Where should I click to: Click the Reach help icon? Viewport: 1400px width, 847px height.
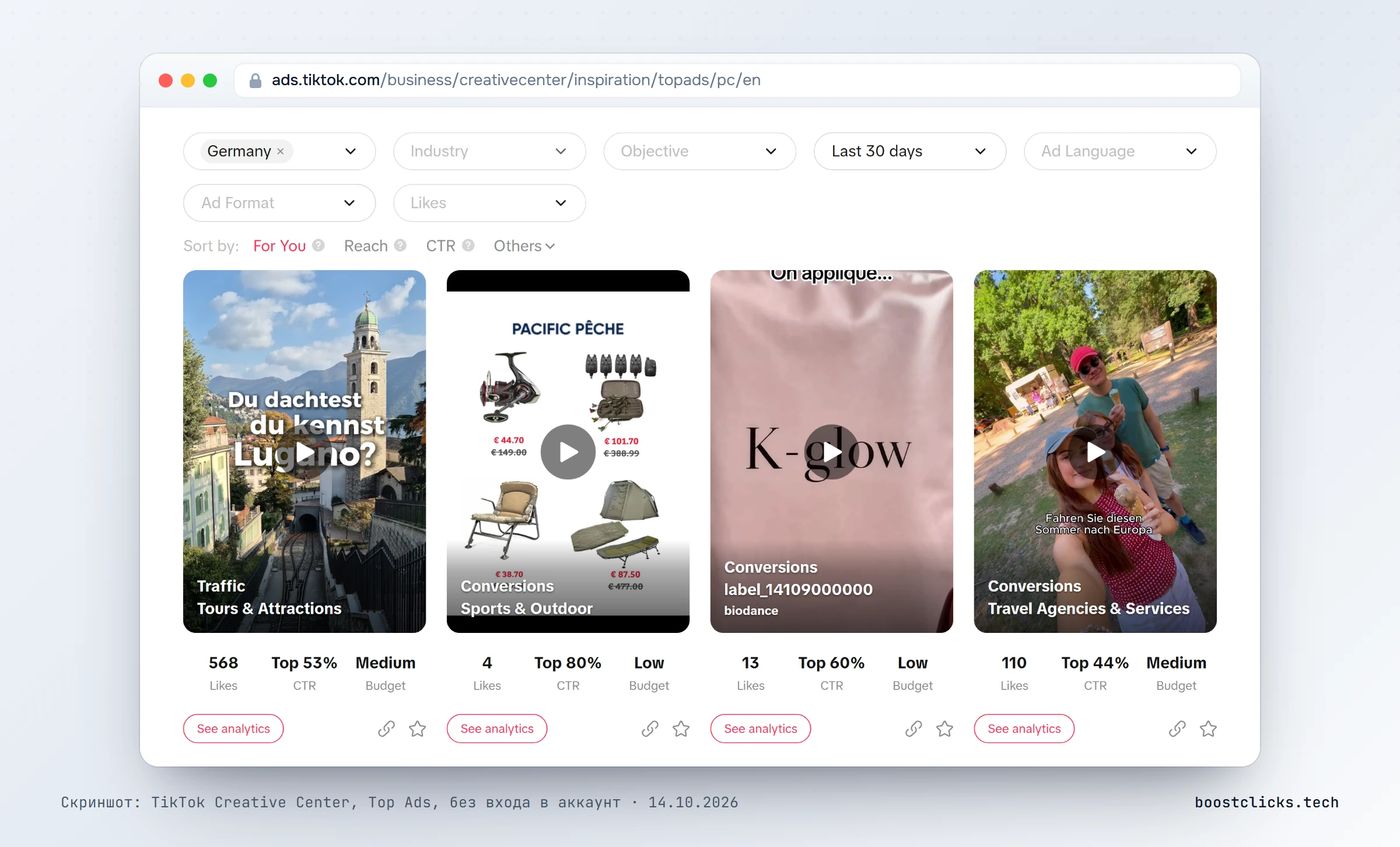coord(400,246)
